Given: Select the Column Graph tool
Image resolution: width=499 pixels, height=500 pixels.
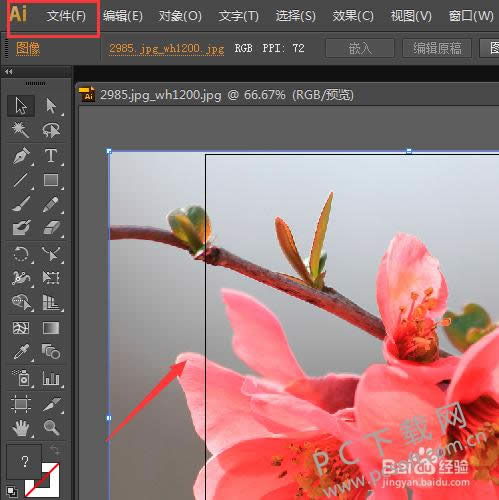Looking at the screenshot, I should [x=51, y=378].
